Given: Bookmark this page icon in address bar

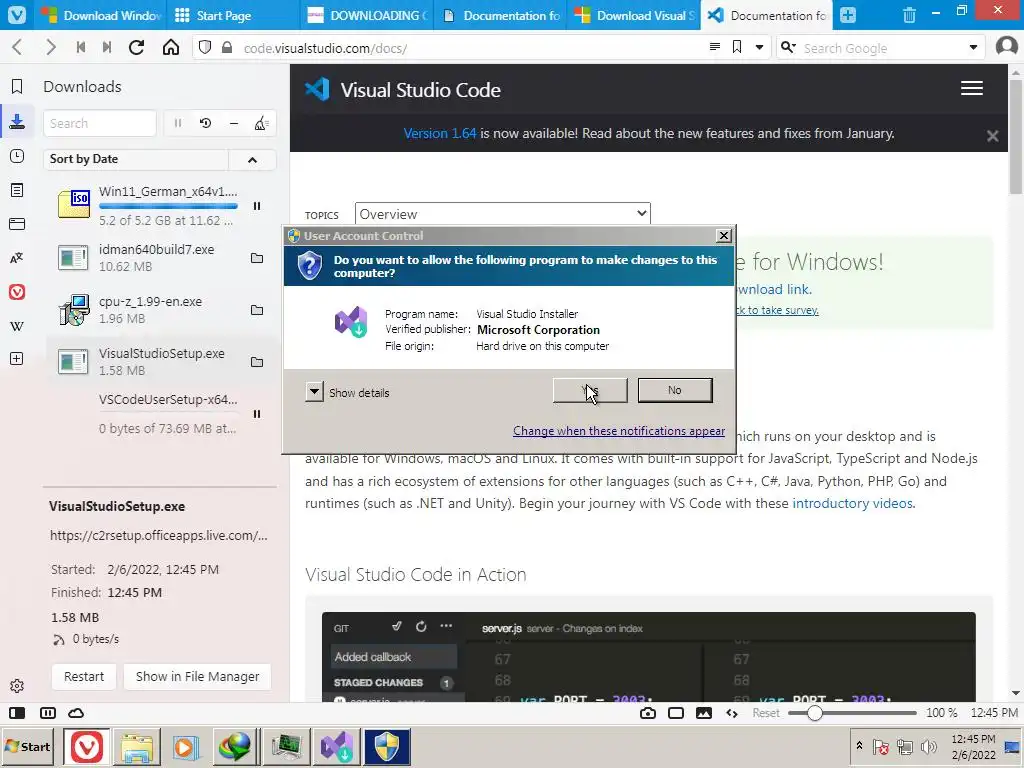Looking at the screenshot, I should pos(737,47).
